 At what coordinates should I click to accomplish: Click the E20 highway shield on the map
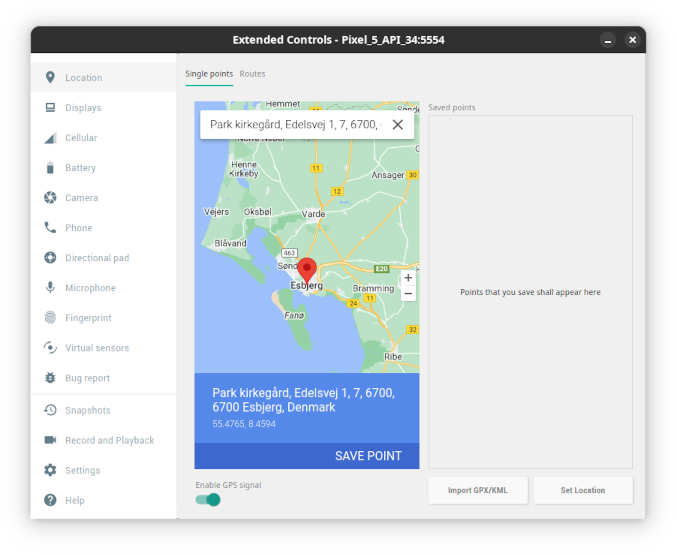(382, 269)
